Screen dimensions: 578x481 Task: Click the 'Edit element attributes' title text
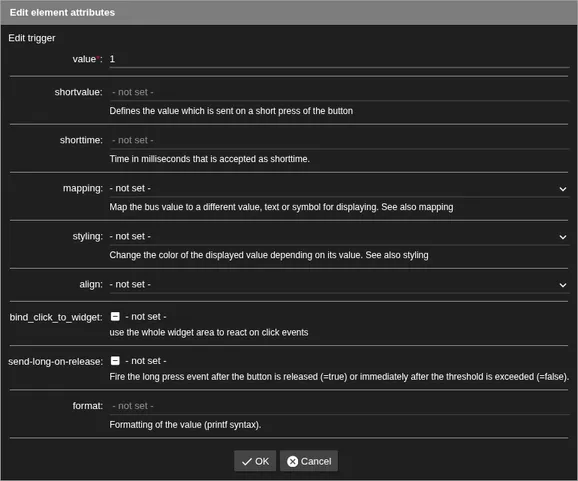(x=62, y=13)
